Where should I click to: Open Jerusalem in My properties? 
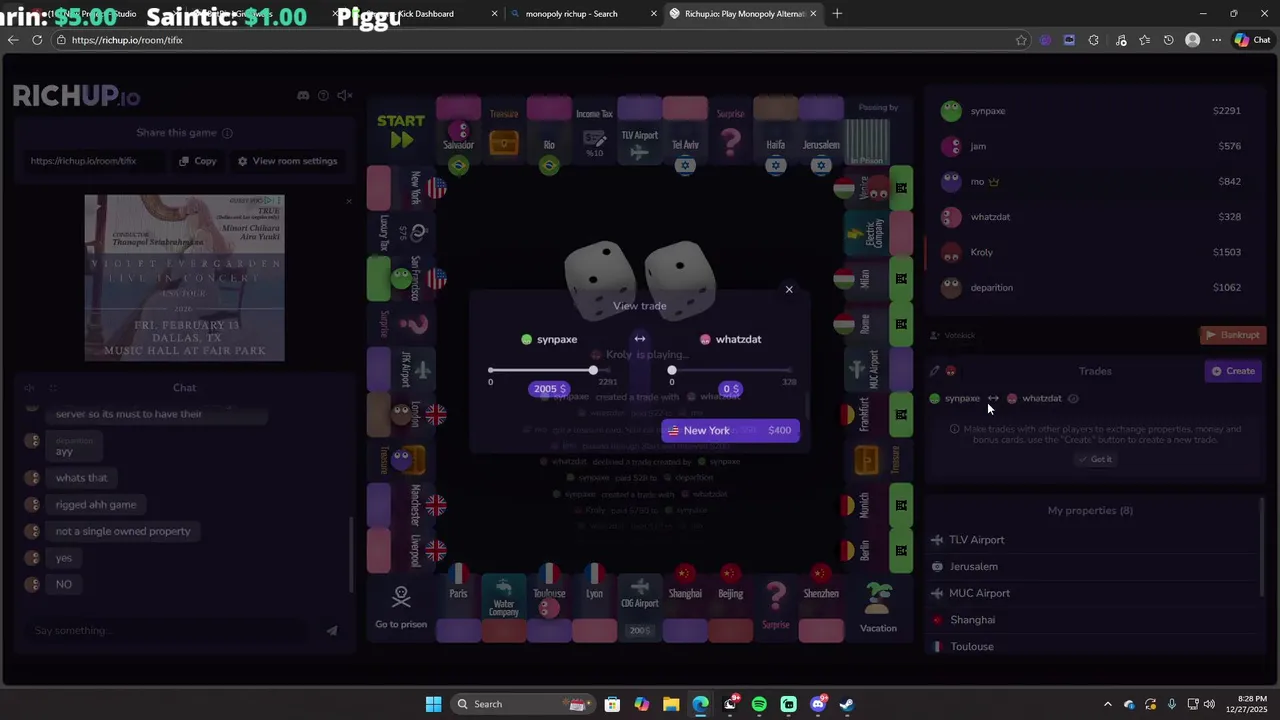pos(1090,567)
